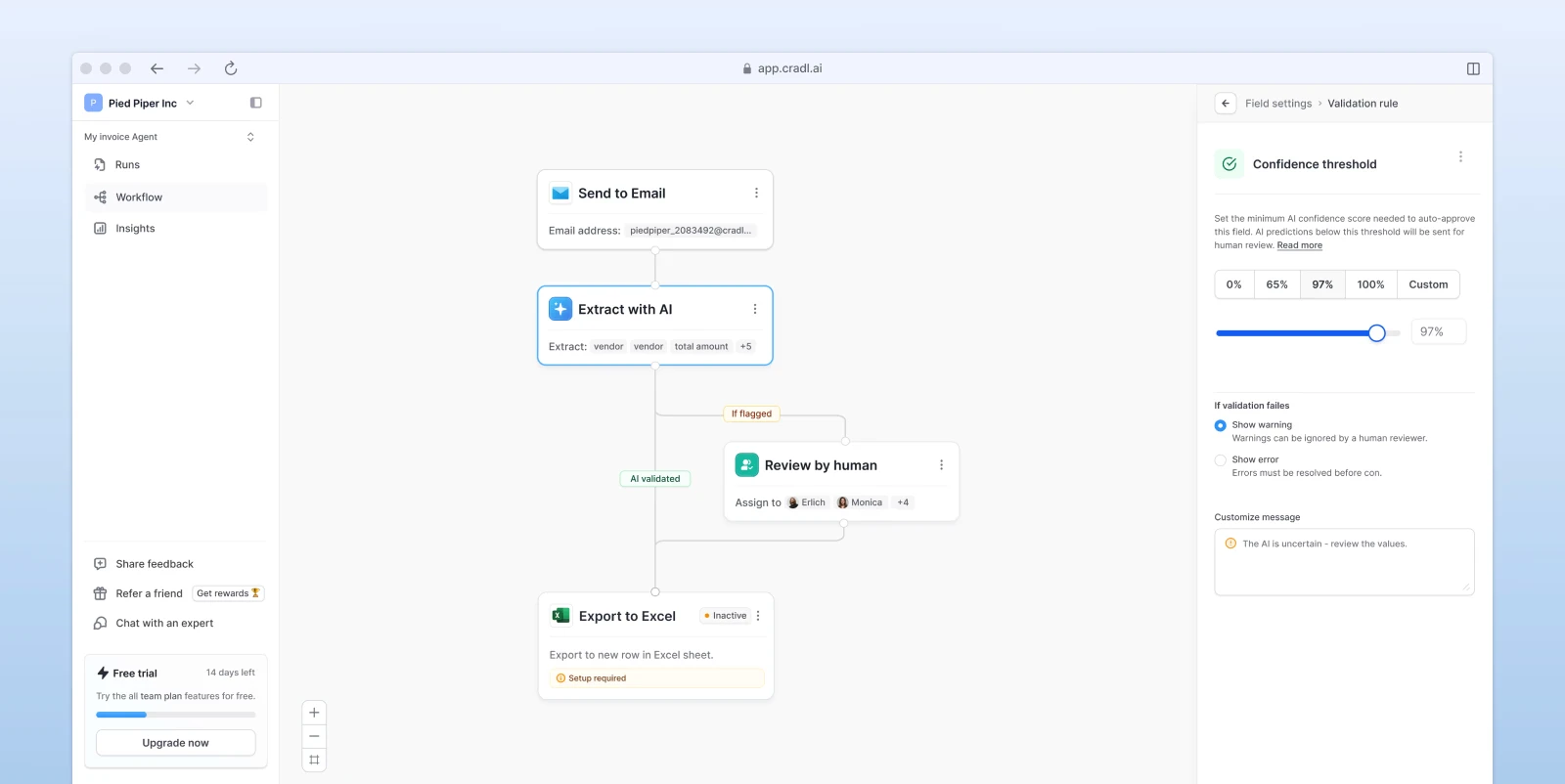Choose the Custom threshold option
This screenshot has width=1565, height=784.
tap(1428, 284)
